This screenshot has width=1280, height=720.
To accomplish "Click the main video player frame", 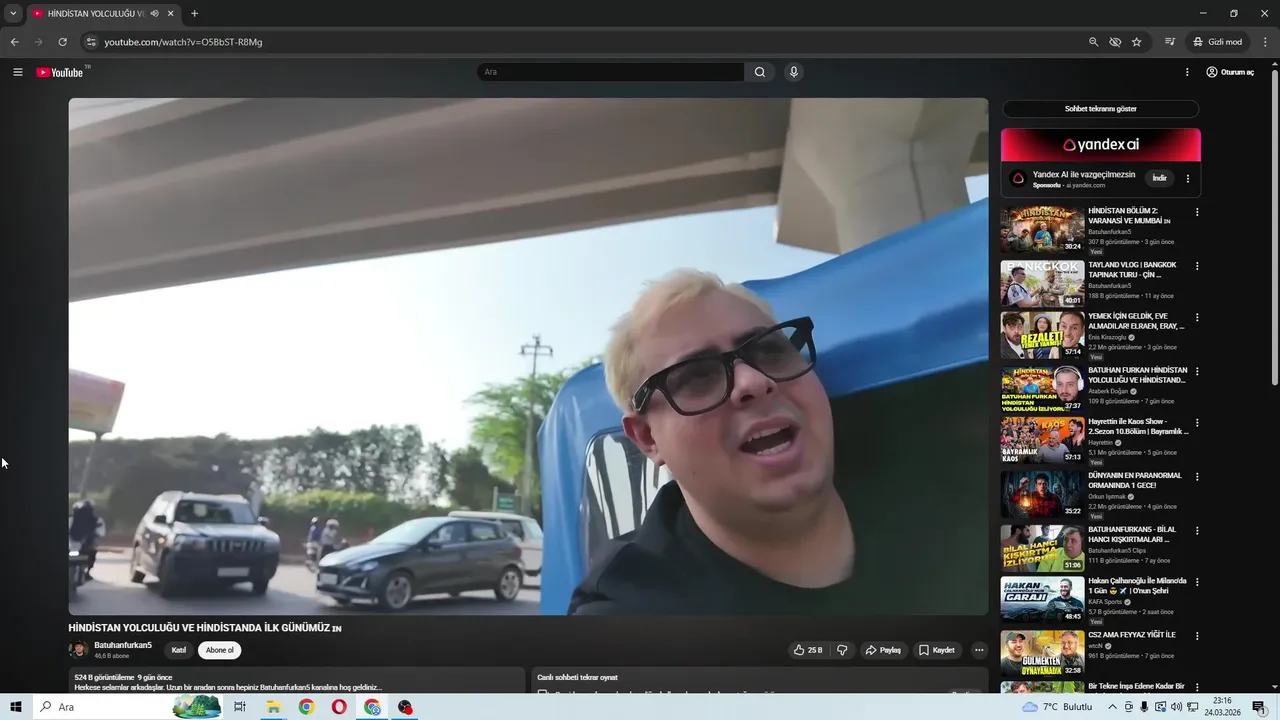I will coord(528,356).
